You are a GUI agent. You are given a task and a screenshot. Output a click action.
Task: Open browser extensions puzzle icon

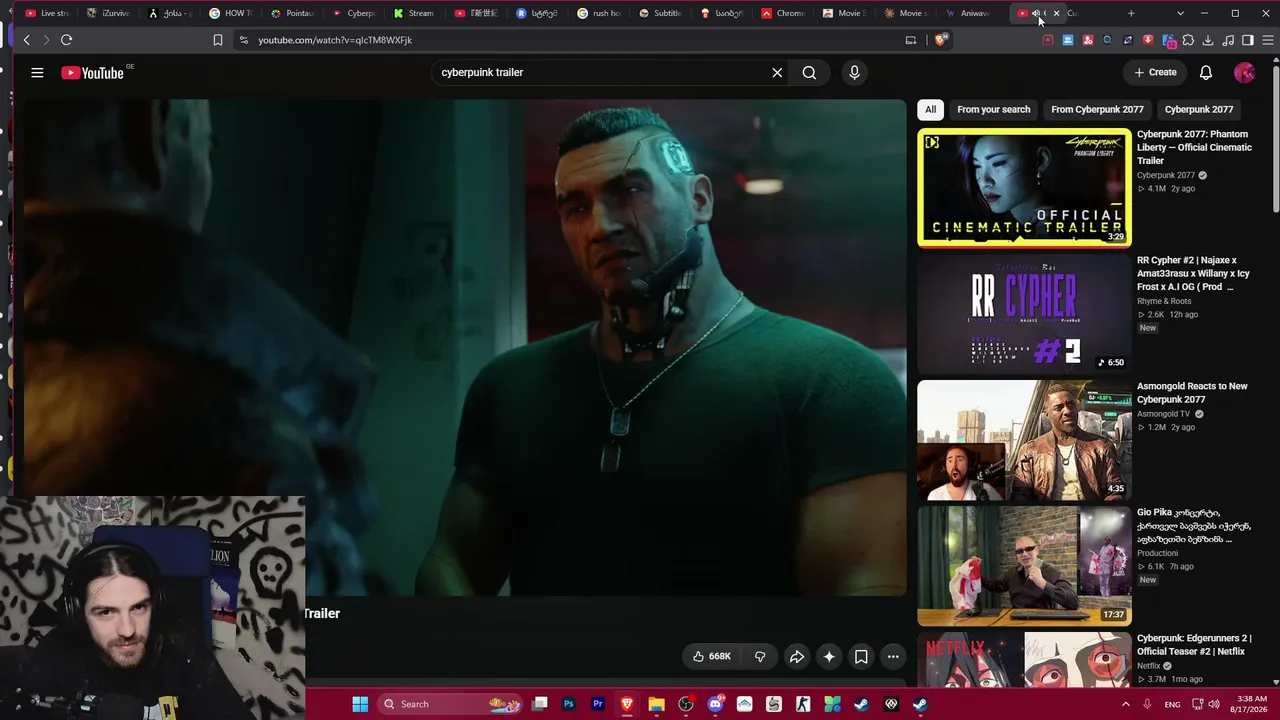click(1188, 40)
